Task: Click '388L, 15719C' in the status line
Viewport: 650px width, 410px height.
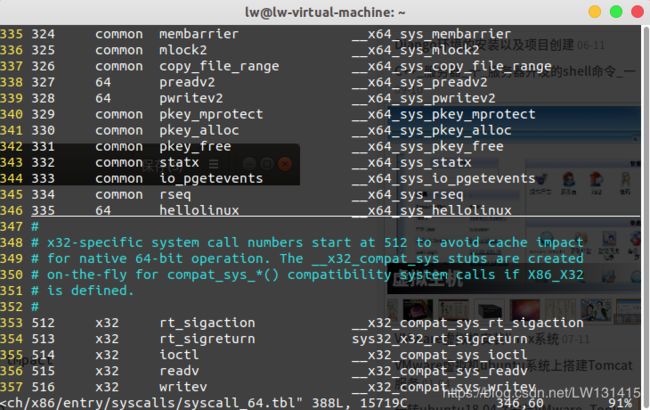Action: pyautogui.click(x=360, y=403)
